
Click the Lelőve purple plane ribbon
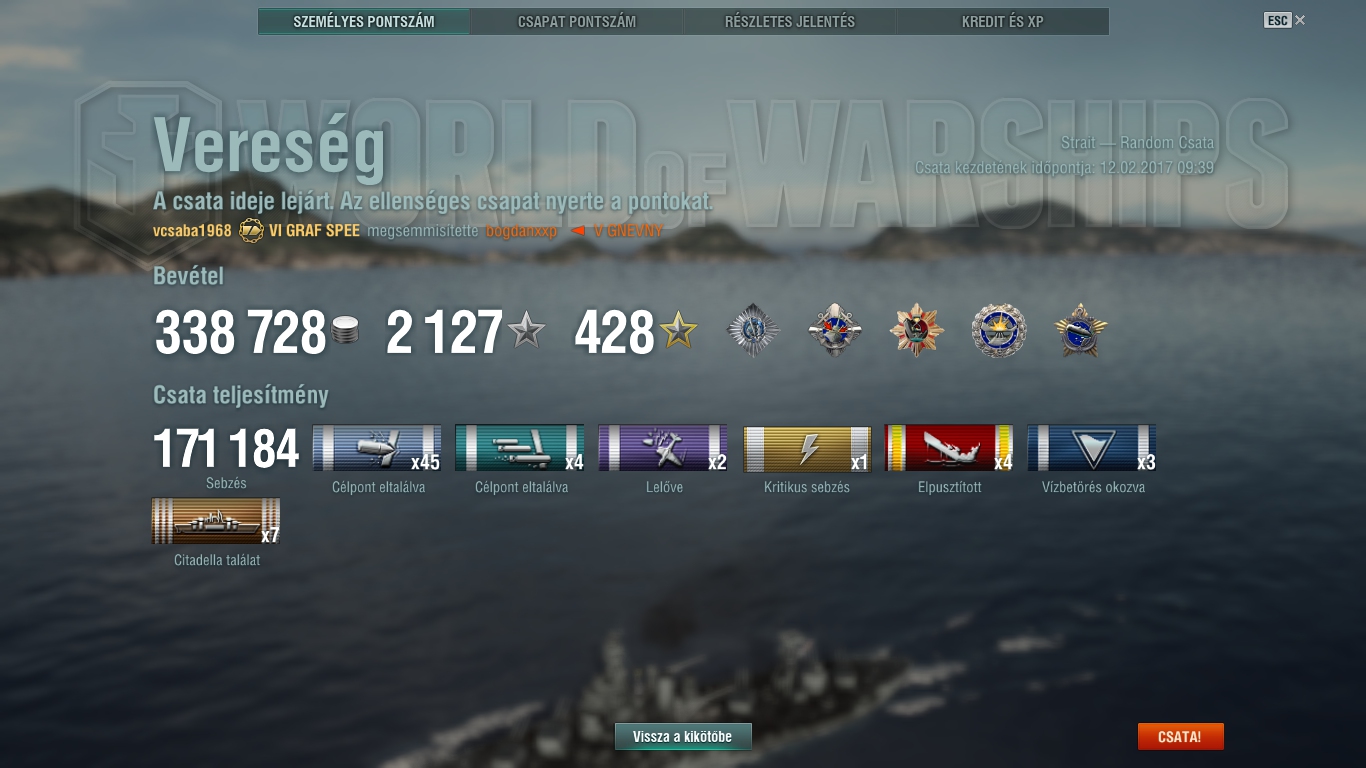(x=663, y=448)
